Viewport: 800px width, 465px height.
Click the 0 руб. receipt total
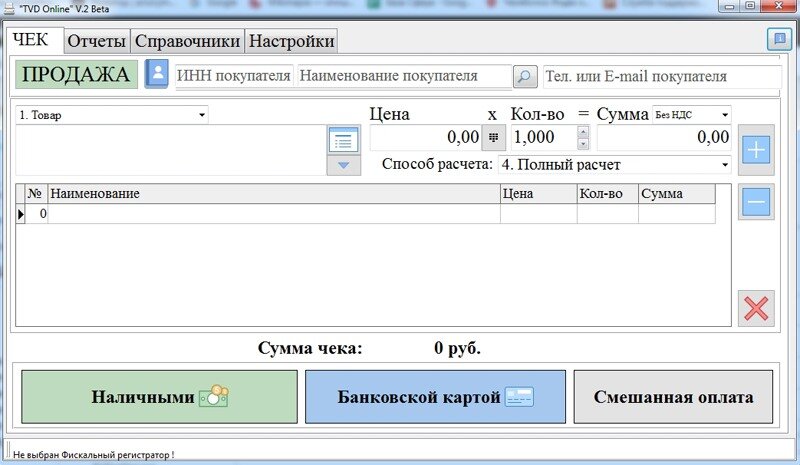457,348
